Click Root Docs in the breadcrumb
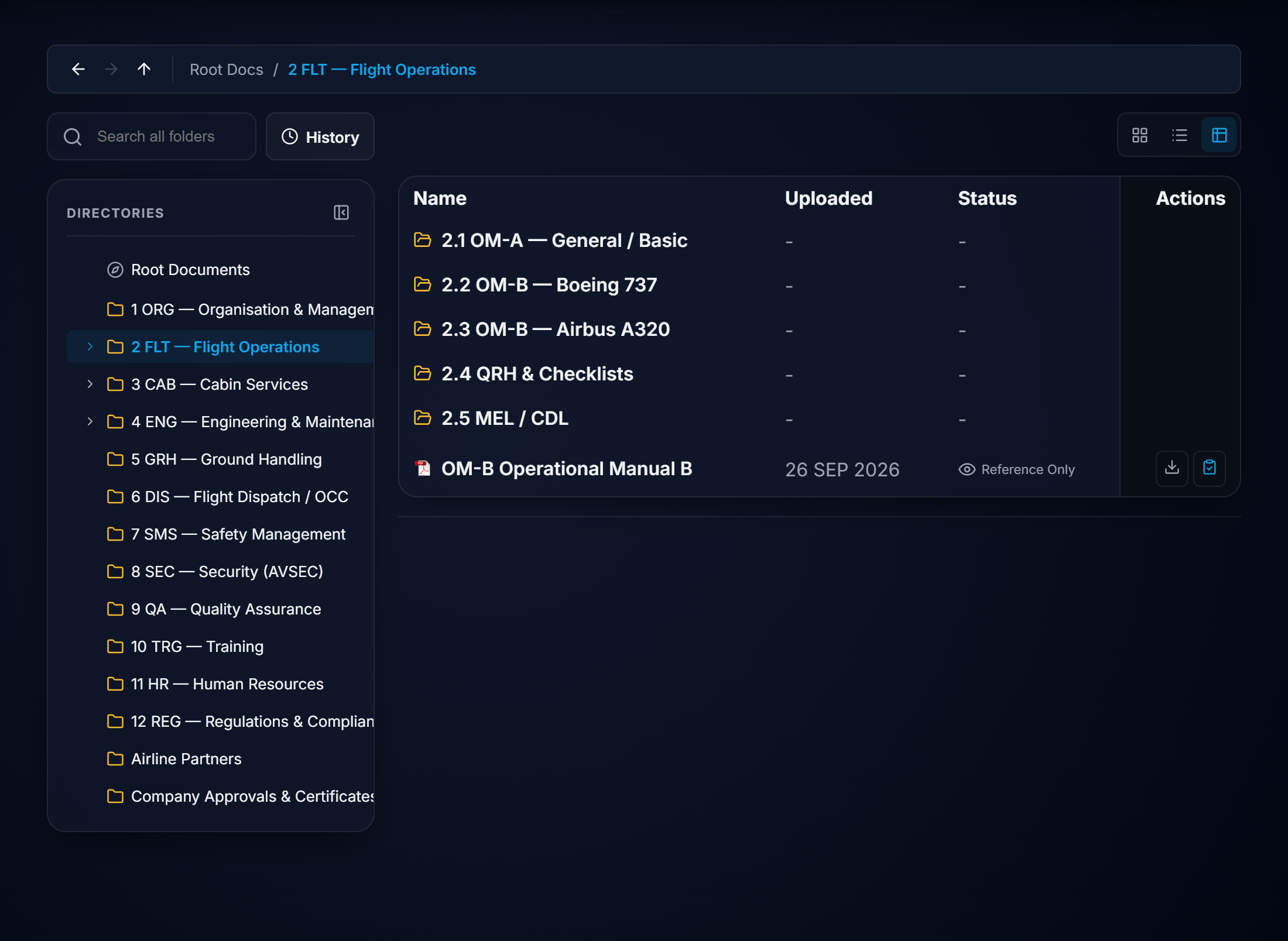Viewport: 1288px width, 941px height. [227, 70]
